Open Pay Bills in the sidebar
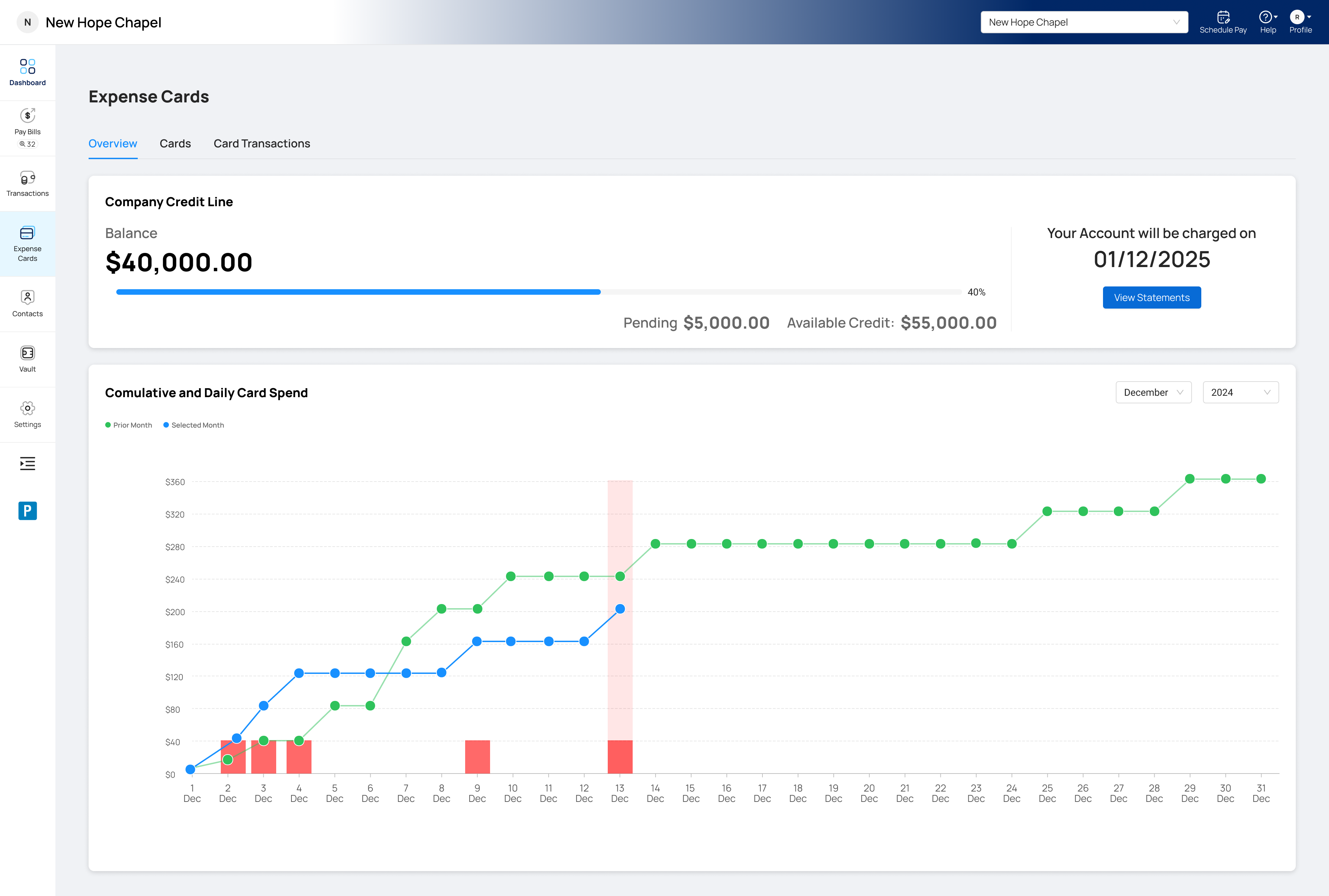 (x=27, y=128)
